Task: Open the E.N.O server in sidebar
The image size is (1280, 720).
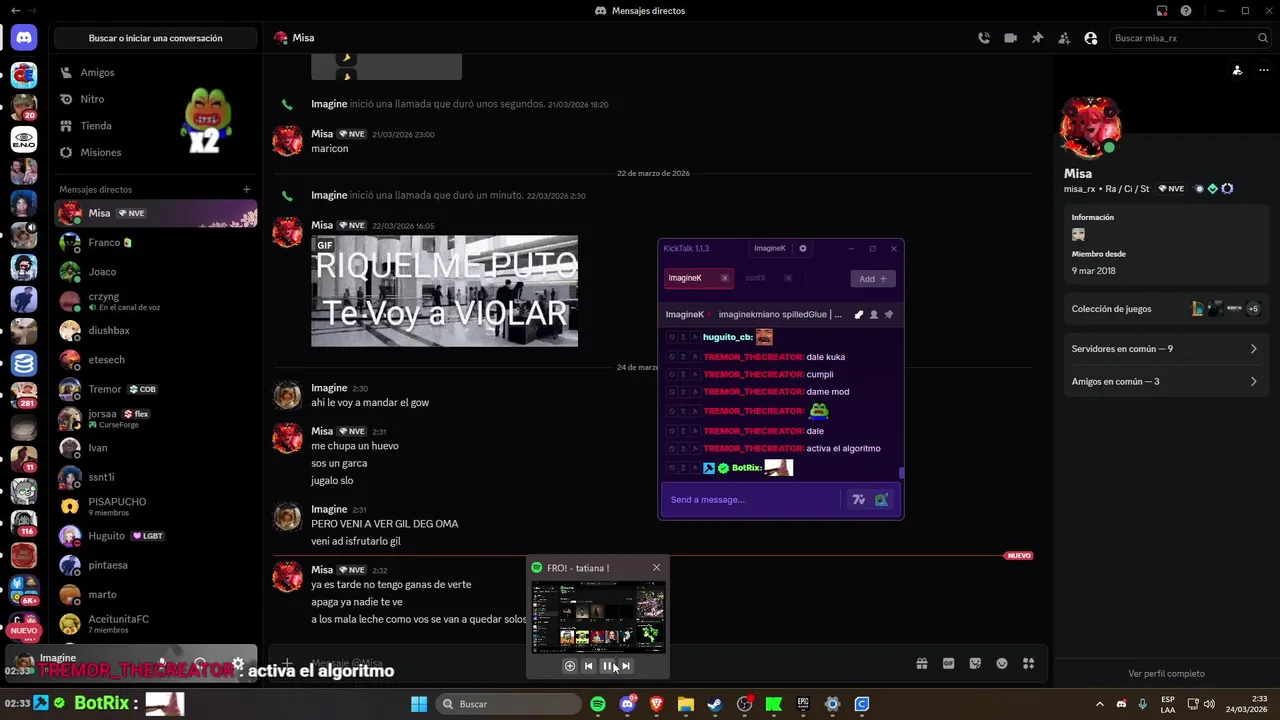Action: (24, 139)
